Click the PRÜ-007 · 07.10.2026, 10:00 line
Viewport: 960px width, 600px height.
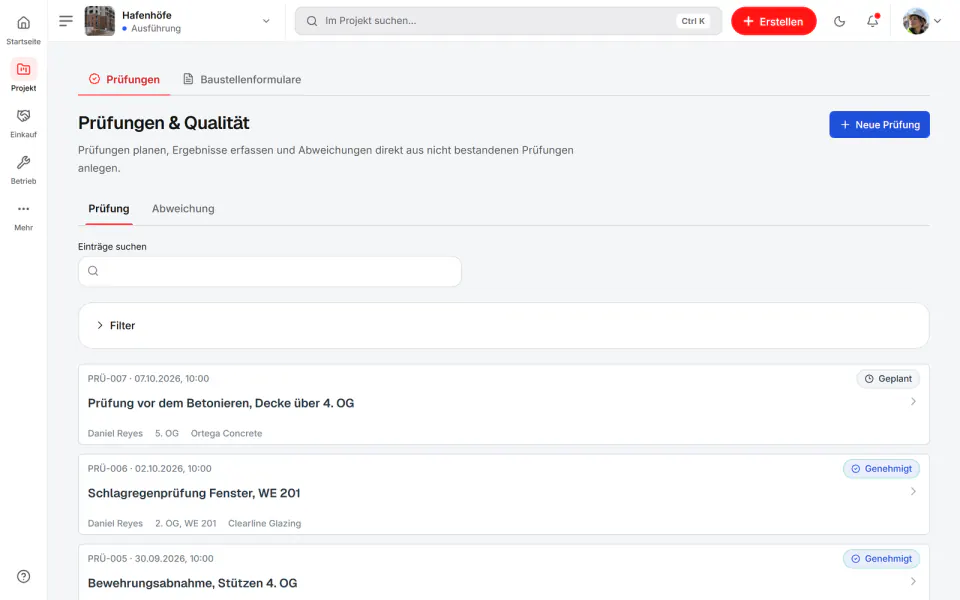pos(148,379)
